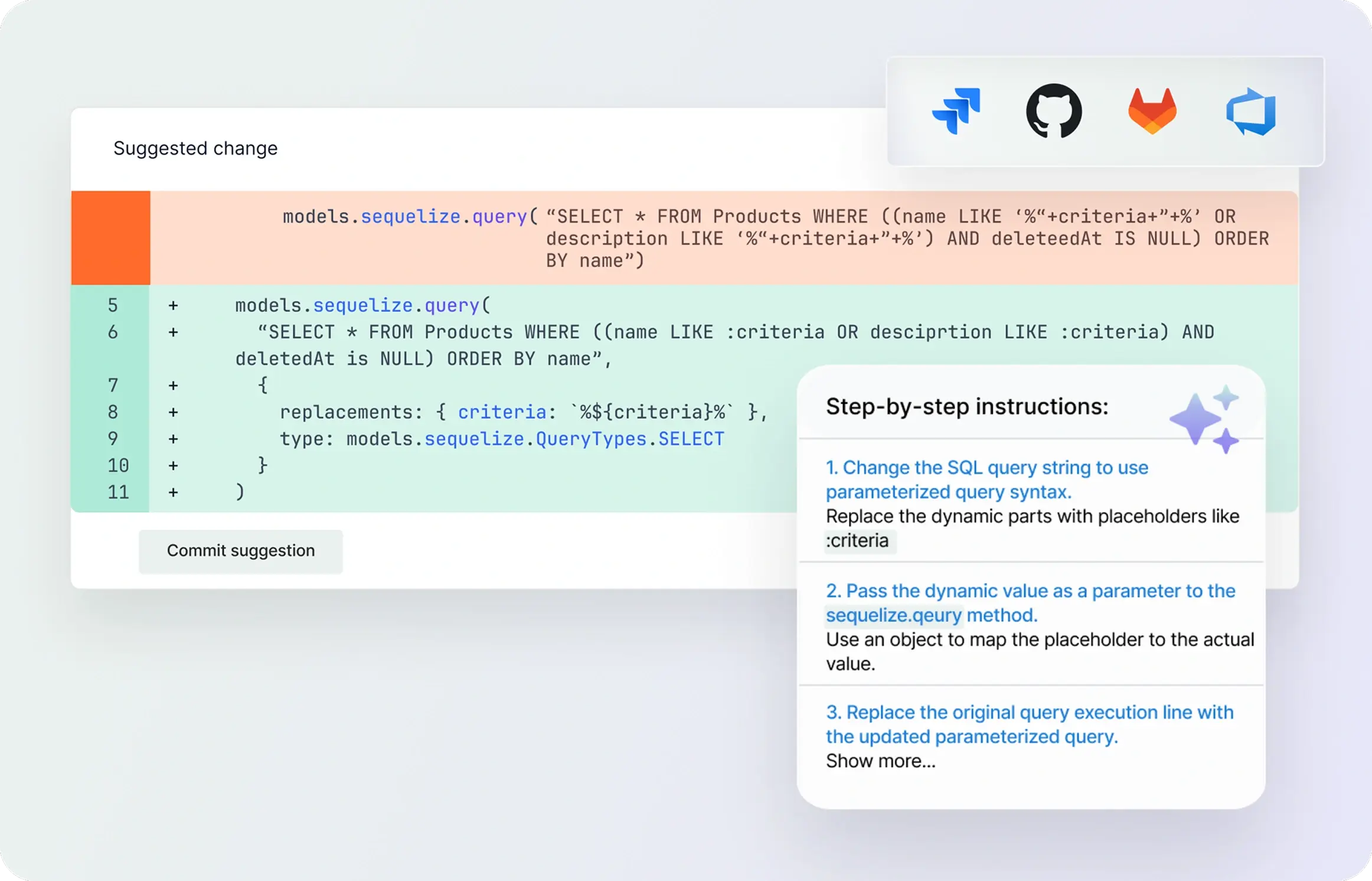Click the plus marker on line 11
The width and height of the screenshot is (1372, 881).
pyautogui.click(x=173, y=492)
